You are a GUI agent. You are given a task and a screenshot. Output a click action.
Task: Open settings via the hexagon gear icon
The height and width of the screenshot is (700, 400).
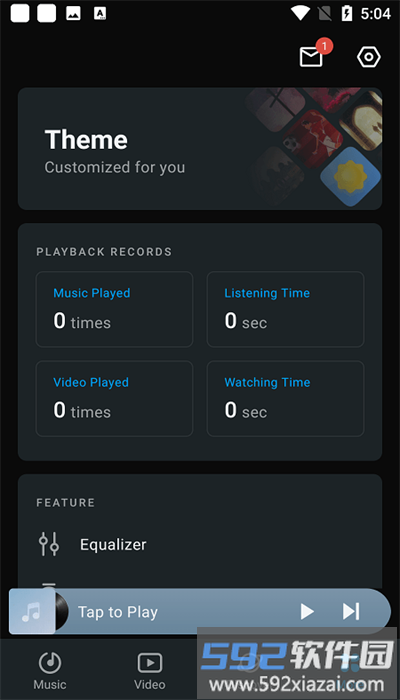point(369,57)
